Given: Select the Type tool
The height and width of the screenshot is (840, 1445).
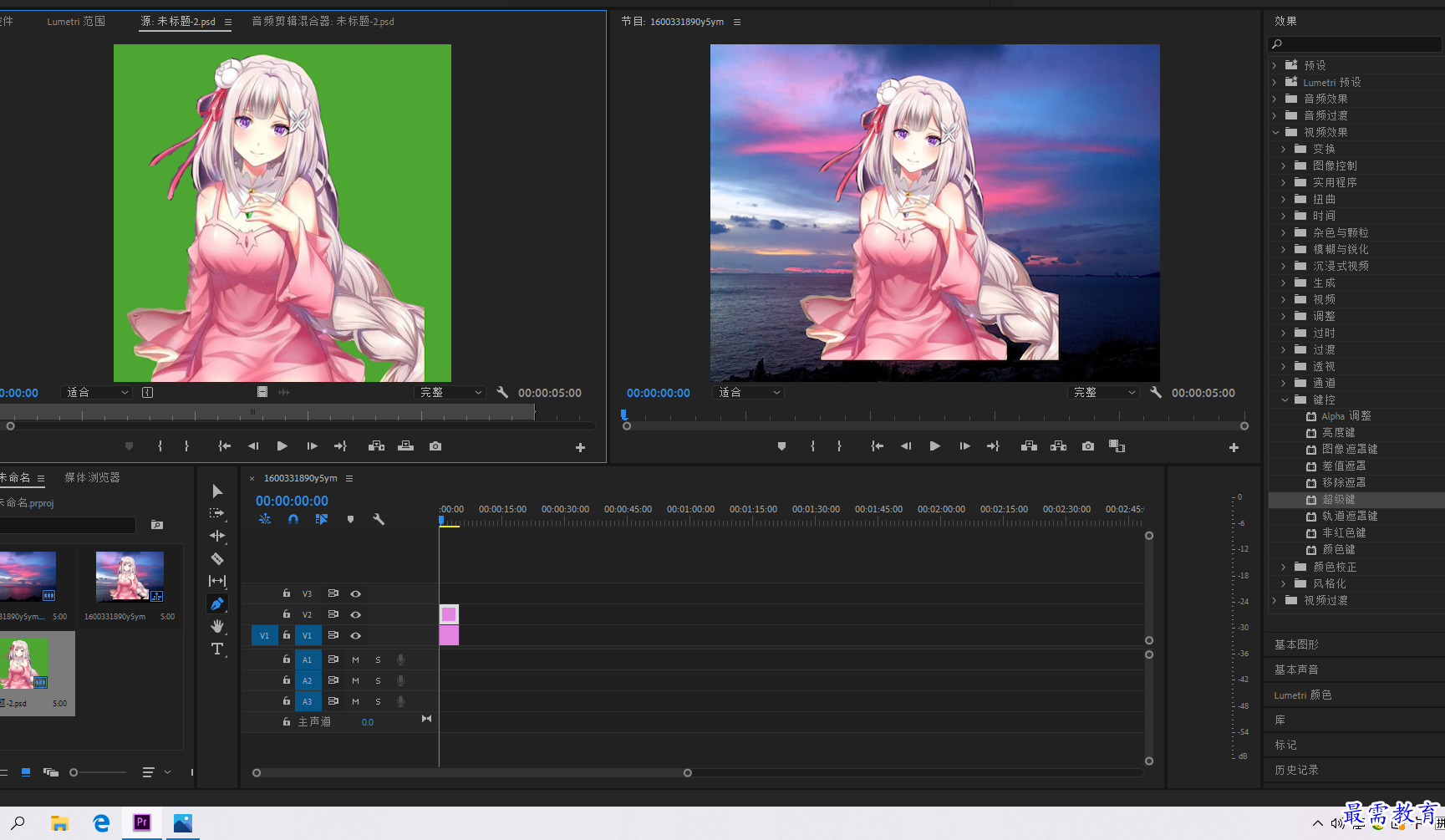Looking at the screenshot, I should [217, 649].
